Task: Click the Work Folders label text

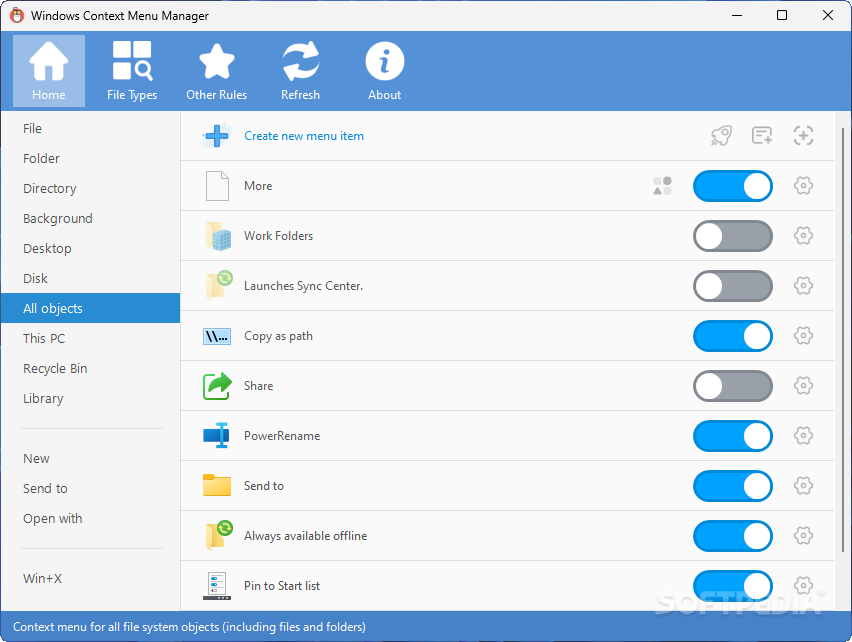Action: point(278,236)
